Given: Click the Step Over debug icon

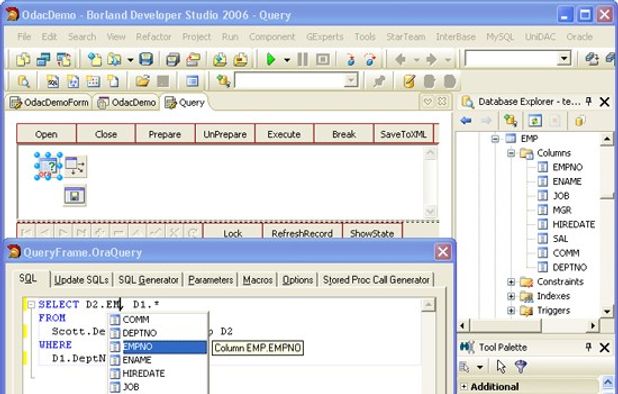Looking at the screenshot, I should click(370, 59).
